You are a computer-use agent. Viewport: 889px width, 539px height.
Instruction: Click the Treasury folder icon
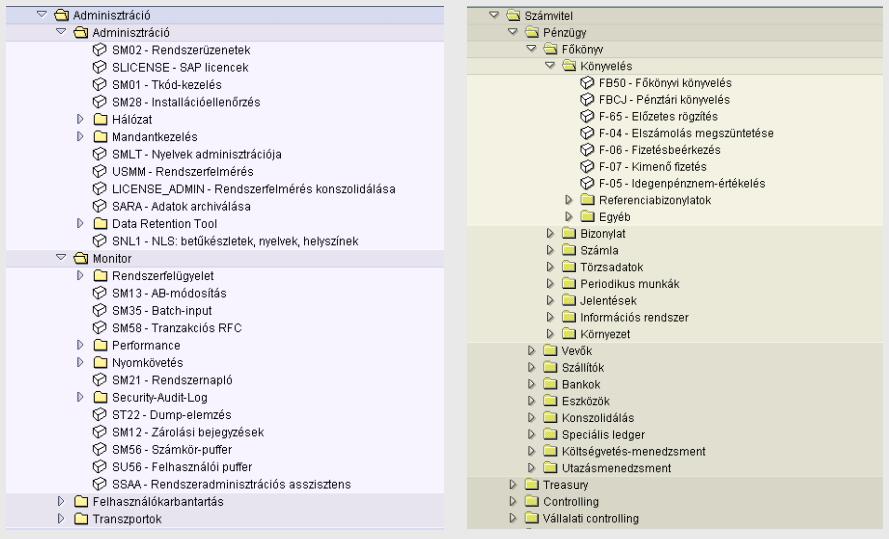tap(531, 485)
